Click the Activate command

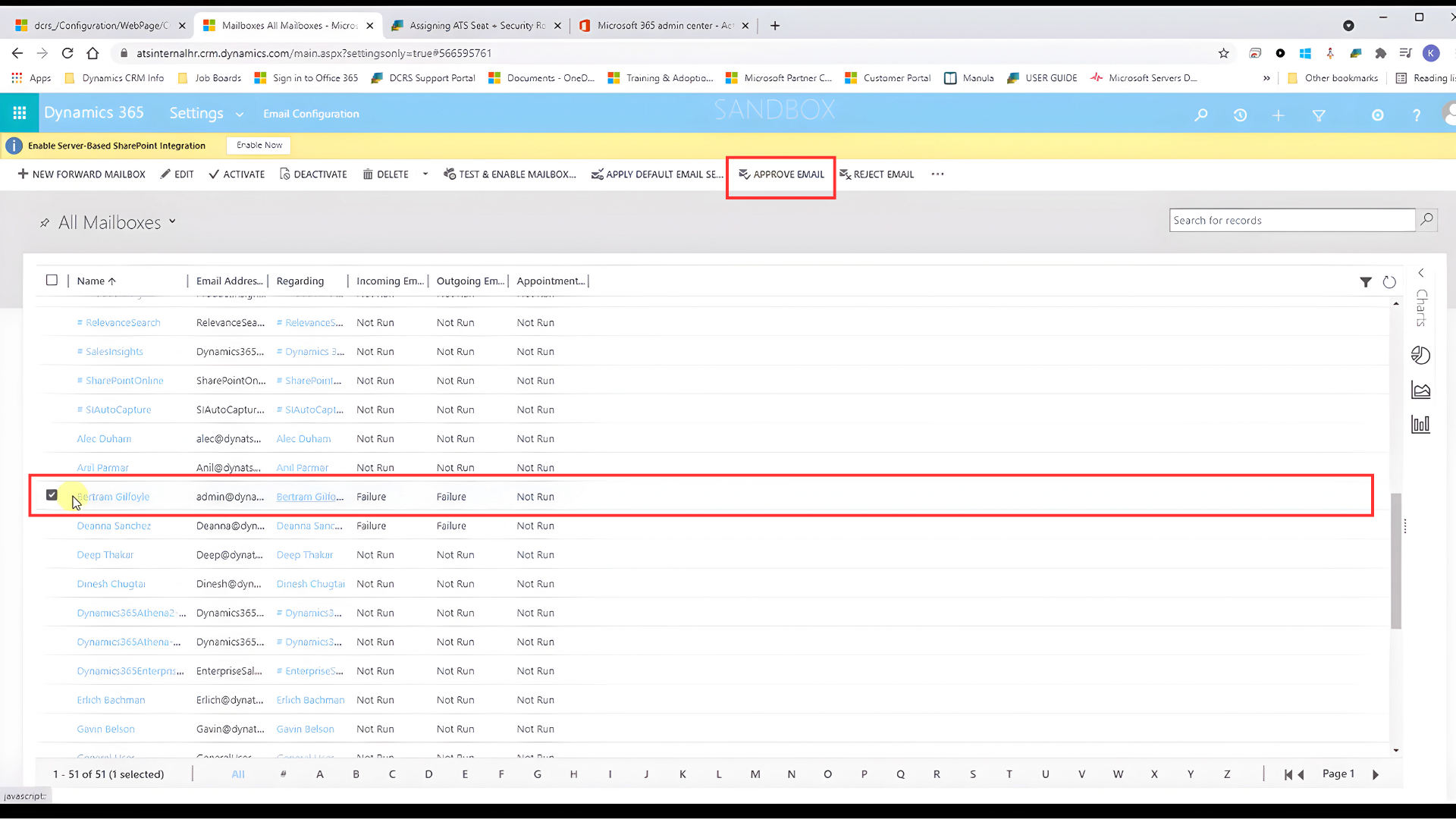click(237, 174)
